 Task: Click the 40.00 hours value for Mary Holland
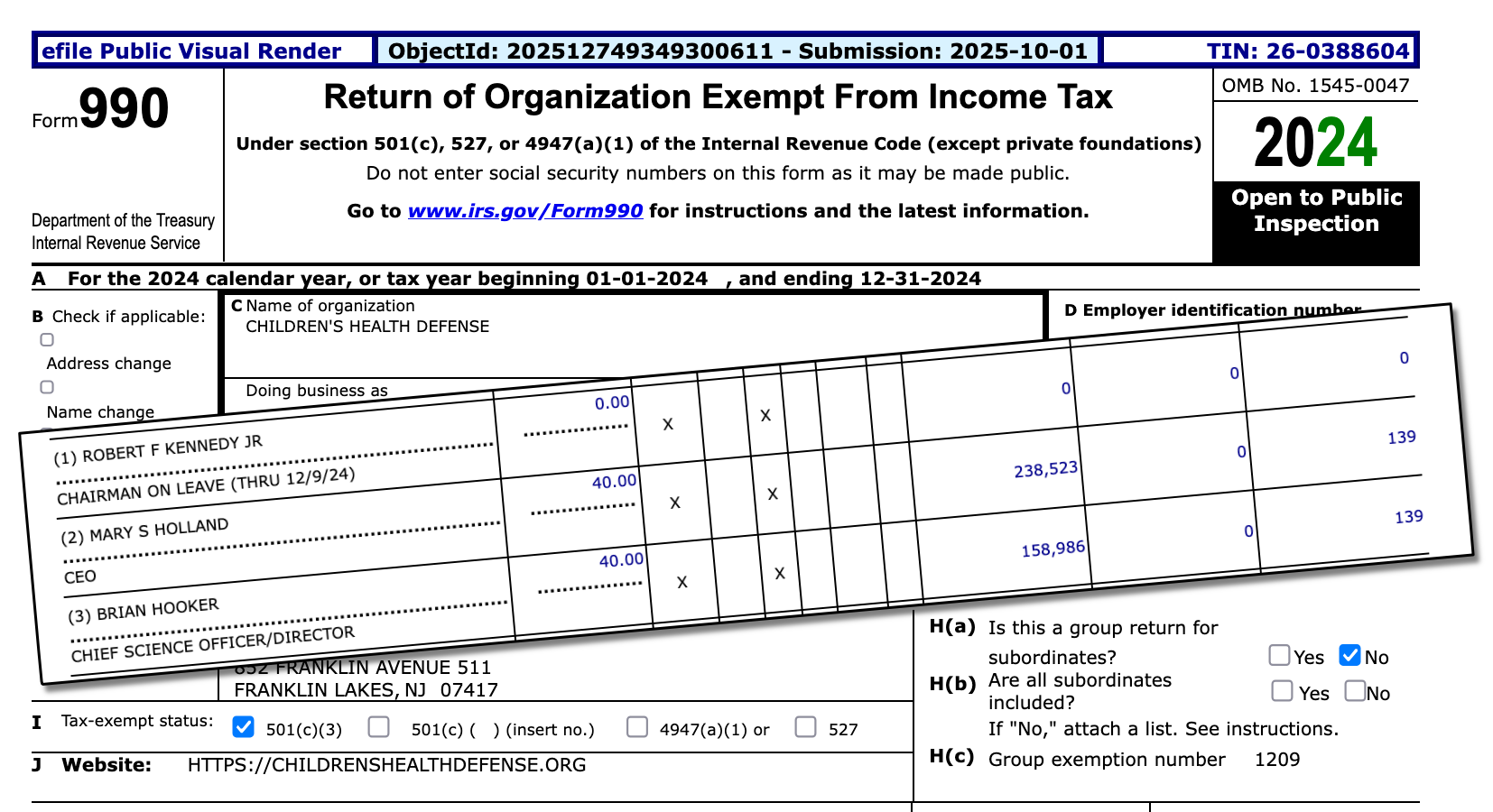(615, 482)
